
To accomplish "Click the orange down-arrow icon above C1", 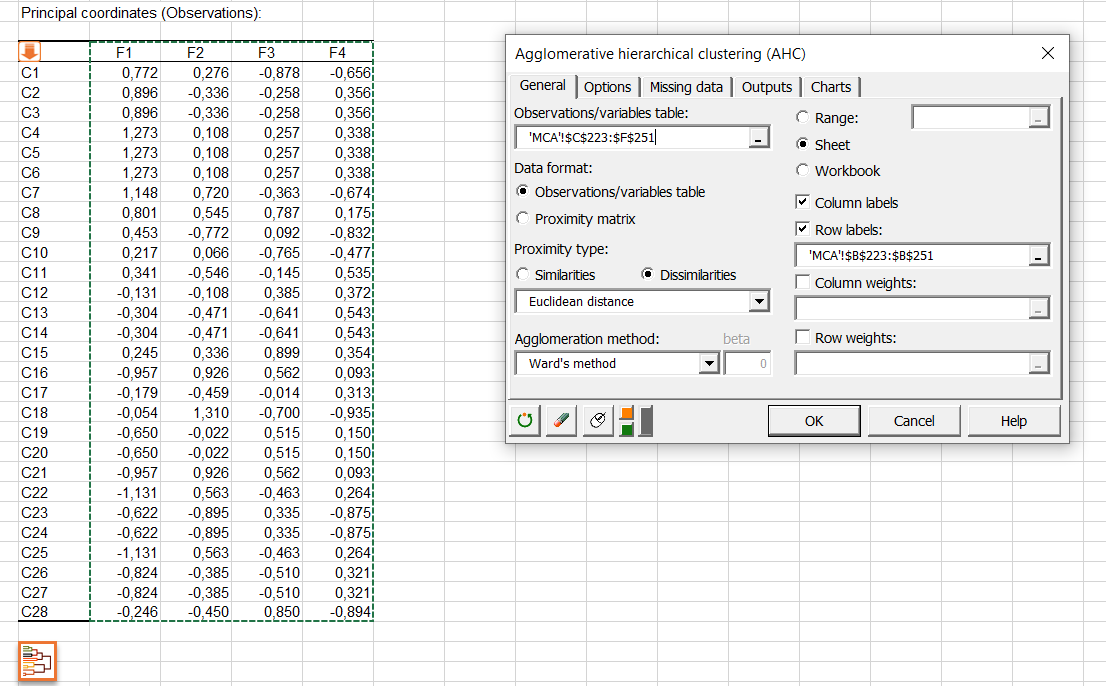I will [x=30, y=52].
